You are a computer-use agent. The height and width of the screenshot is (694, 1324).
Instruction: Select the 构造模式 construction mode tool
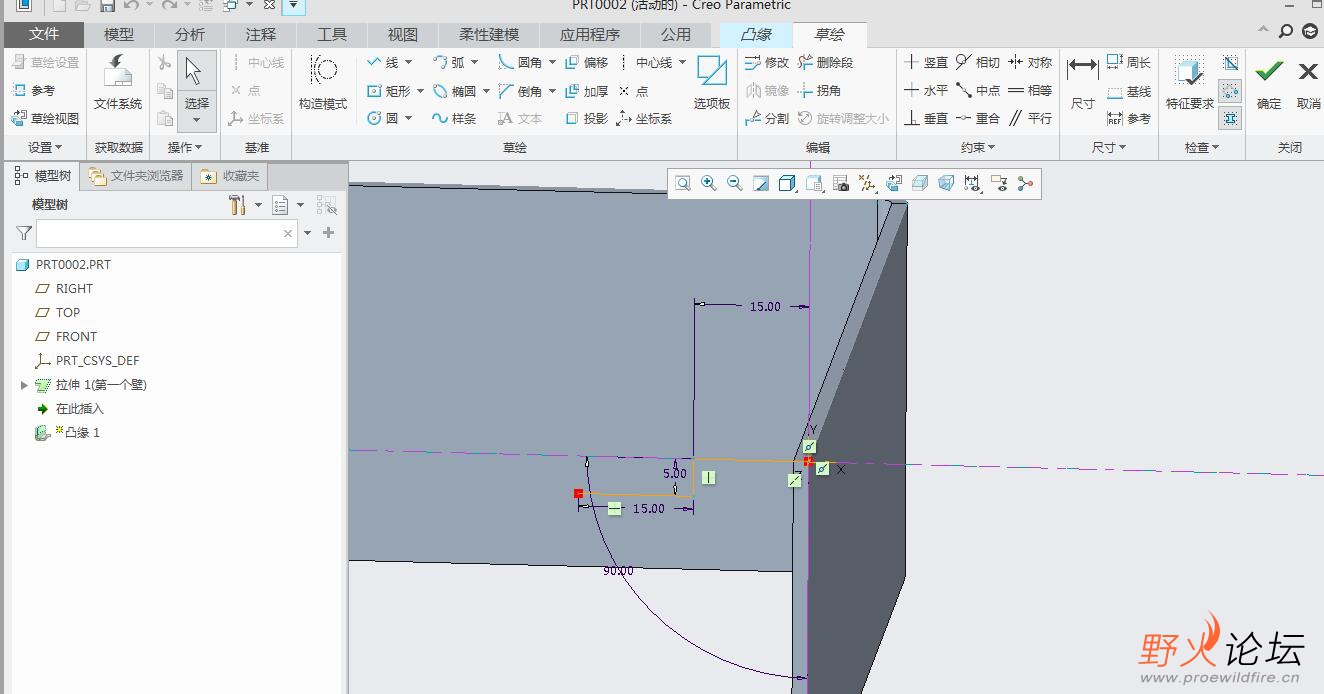[x=322, y=82]
